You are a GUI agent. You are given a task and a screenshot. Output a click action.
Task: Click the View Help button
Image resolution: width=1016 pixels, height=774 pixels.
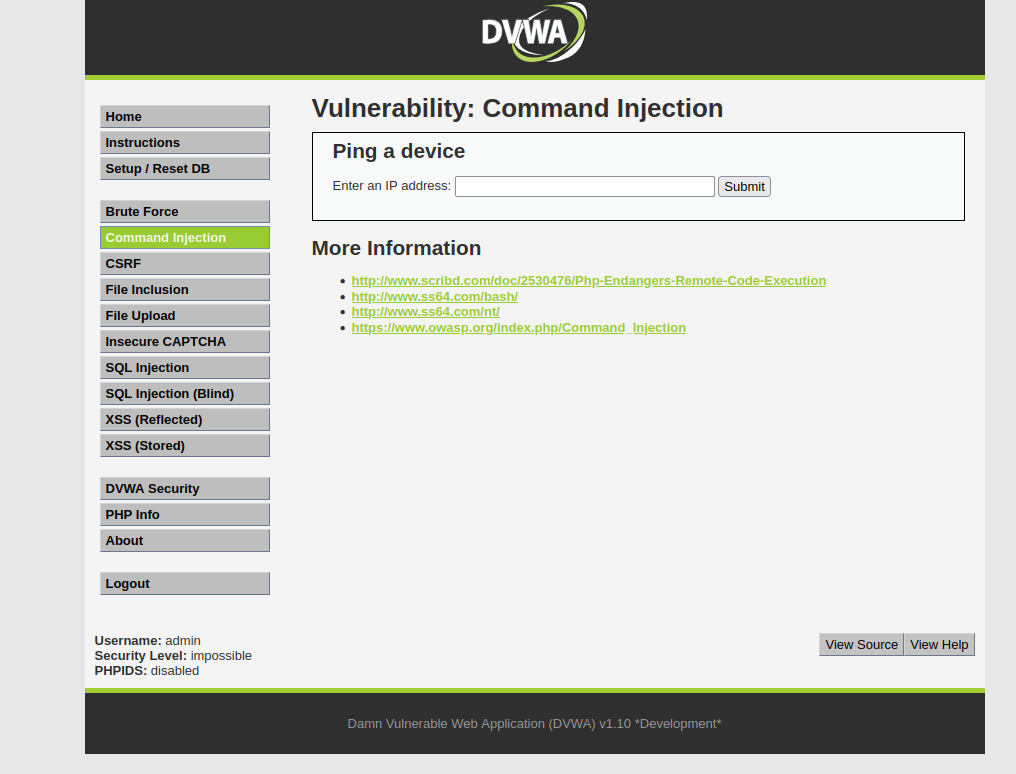tap(939, 644)
